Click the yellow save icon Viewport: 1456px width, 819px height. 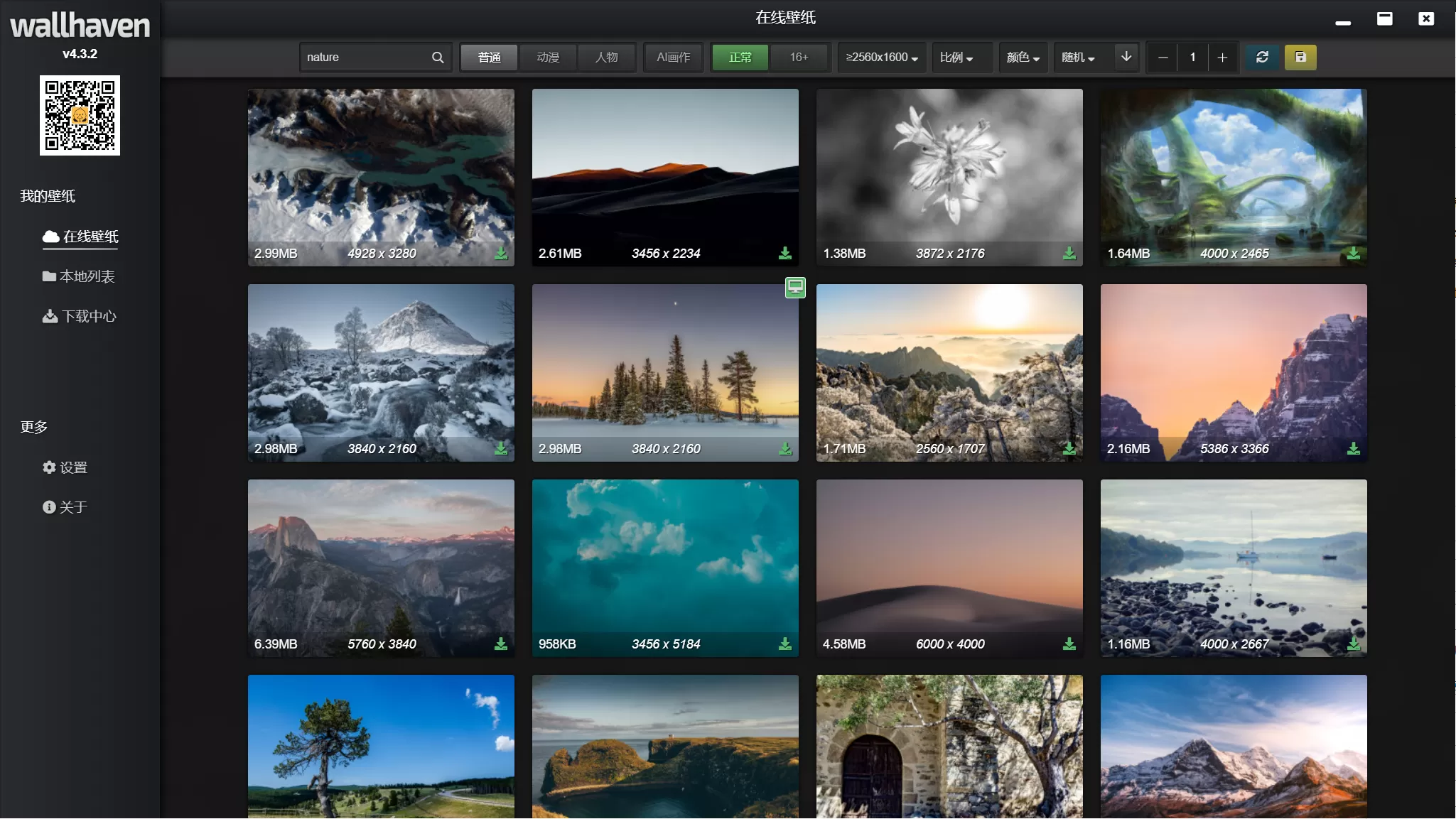tap(1300, 58)
